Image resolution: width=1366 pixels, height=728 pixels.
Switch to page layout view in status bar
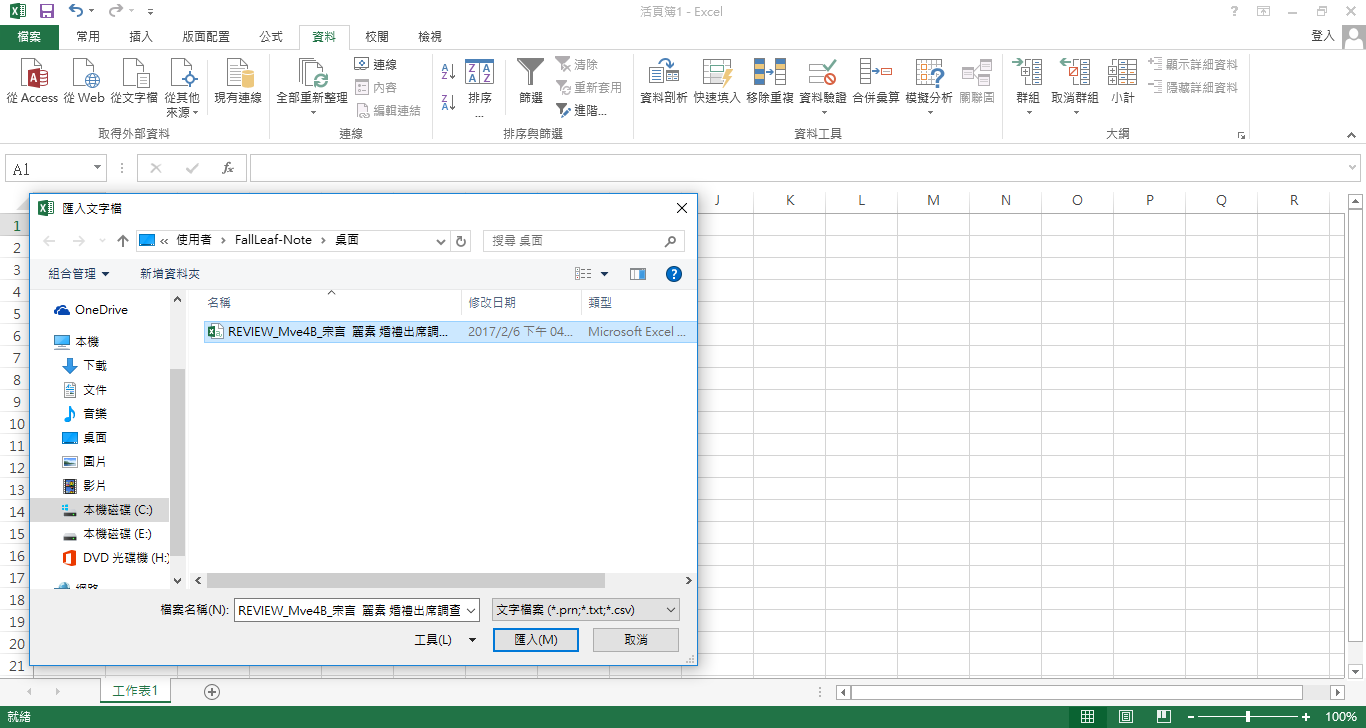1126,717
